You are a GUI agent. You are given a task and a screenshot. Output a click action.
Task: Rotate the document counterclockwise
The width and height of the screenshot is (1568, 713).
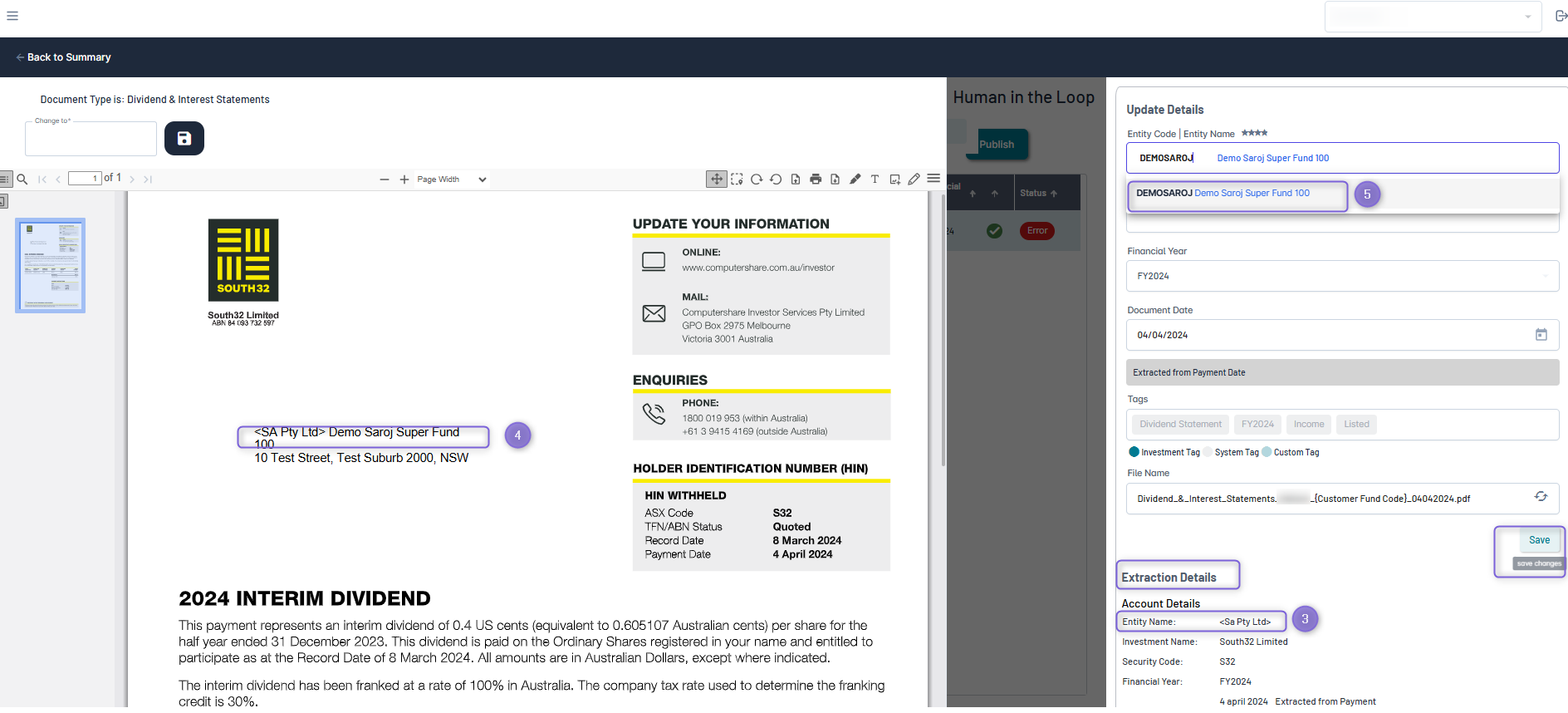[x=776, y=179]
